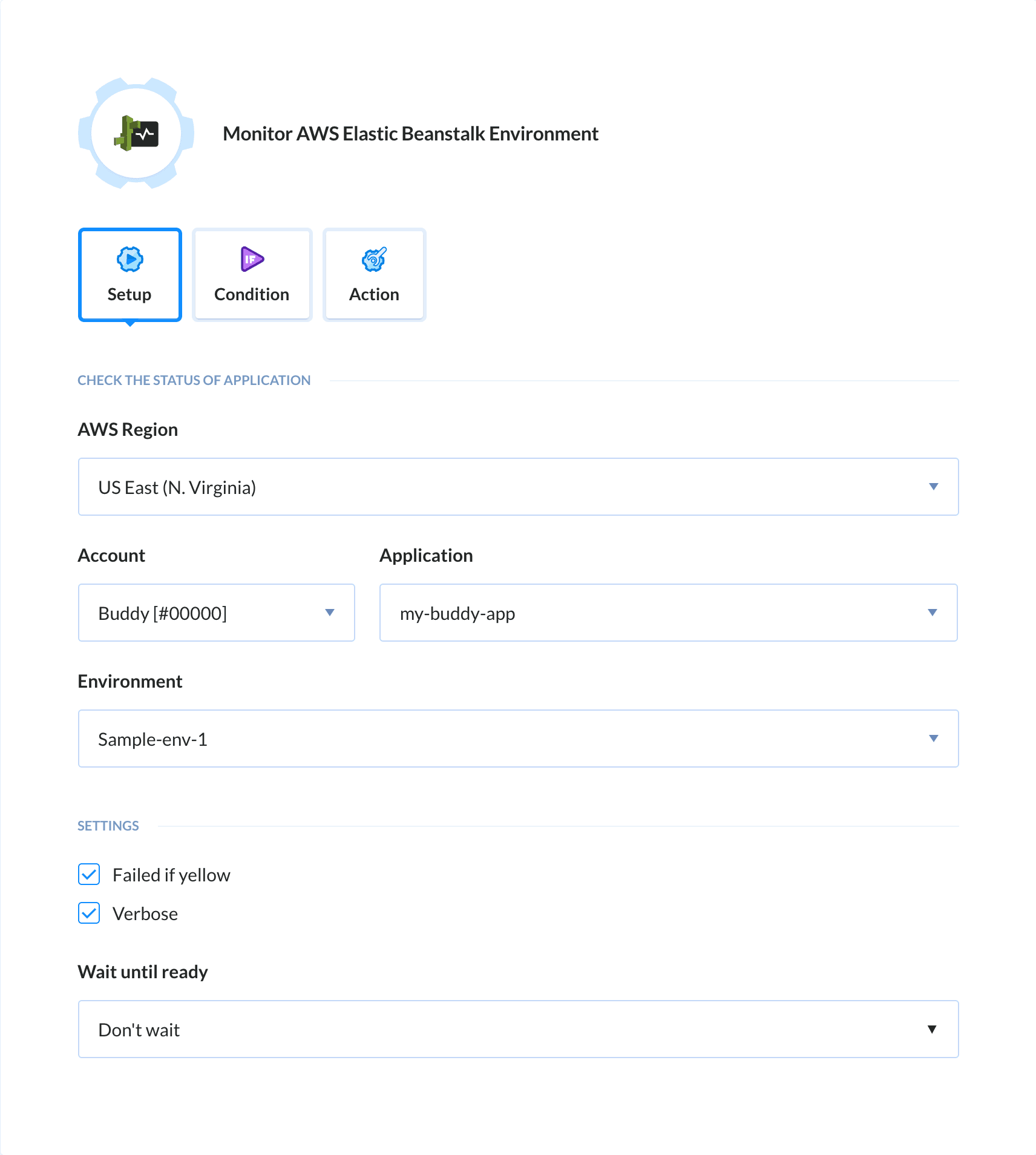
Task: Click the Environment dropdown arrow
Action: (x=934, y=739)
